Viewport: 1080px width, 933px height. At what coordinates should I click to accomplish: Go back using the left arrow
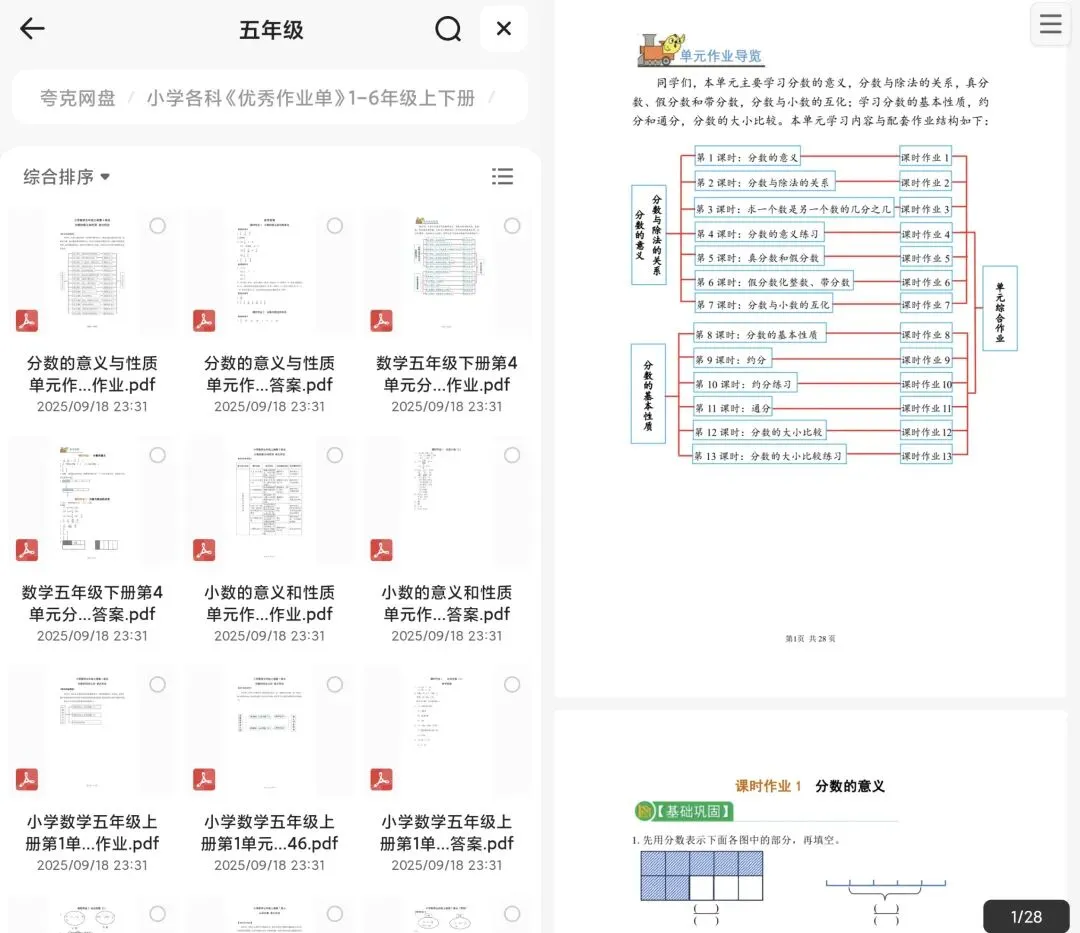(32, 29)
